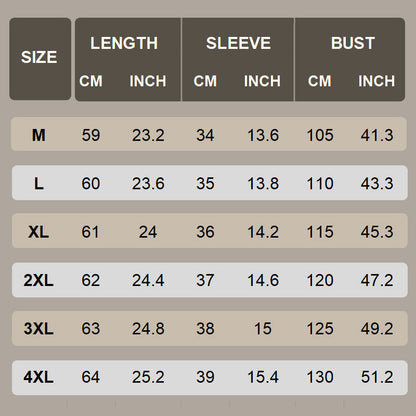Choose the 2XL size row label
This screenshot has height=416, width=416.
[x=39, y=280]
